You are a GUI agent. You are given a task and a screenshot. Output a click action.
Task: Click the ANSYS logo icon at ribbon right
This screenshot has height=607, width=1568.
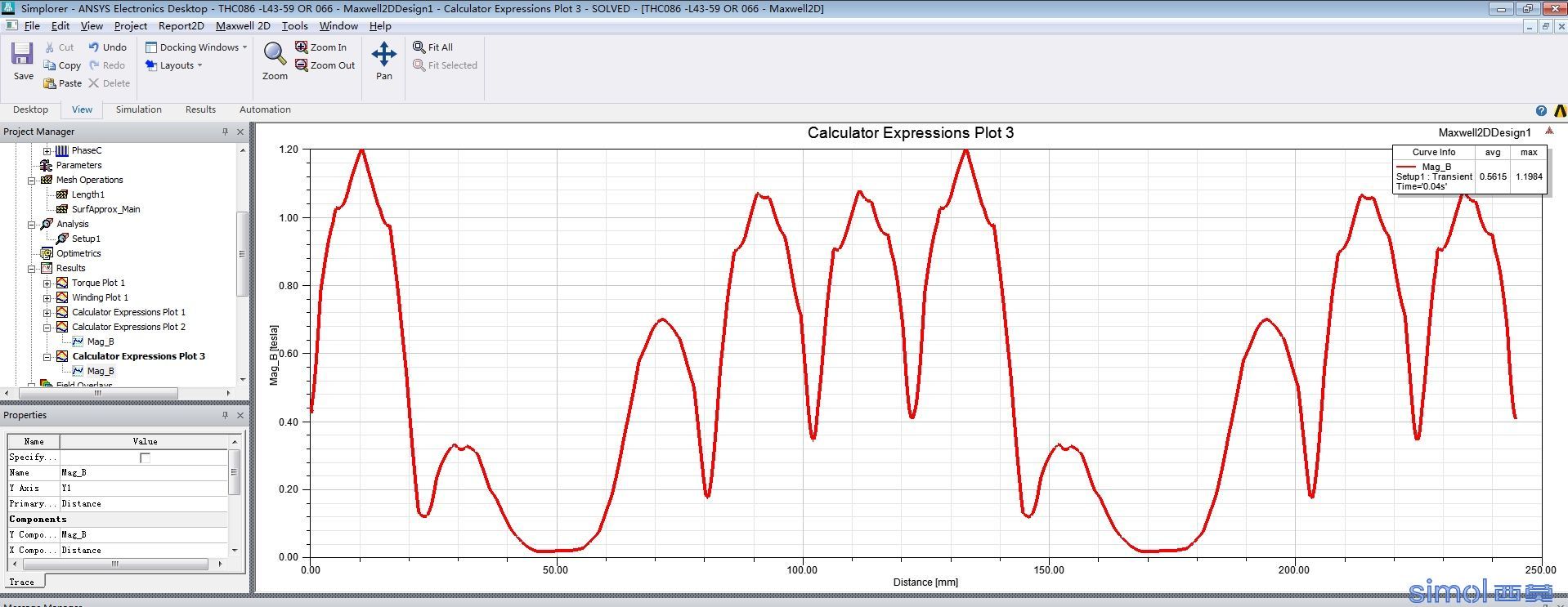click(1560, 110)
